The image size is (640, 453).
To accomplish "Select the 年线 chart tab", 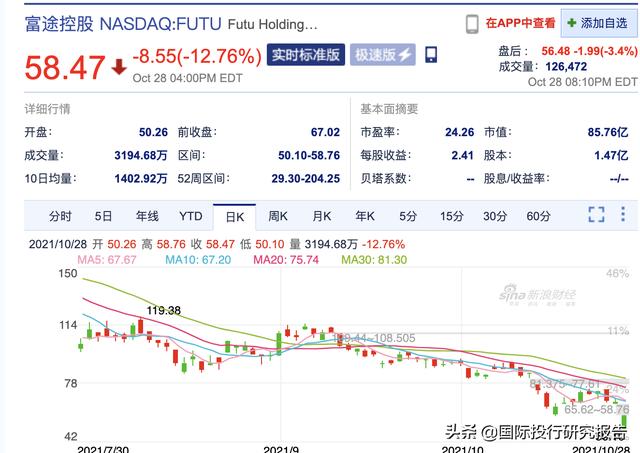I will pos(147,216).
